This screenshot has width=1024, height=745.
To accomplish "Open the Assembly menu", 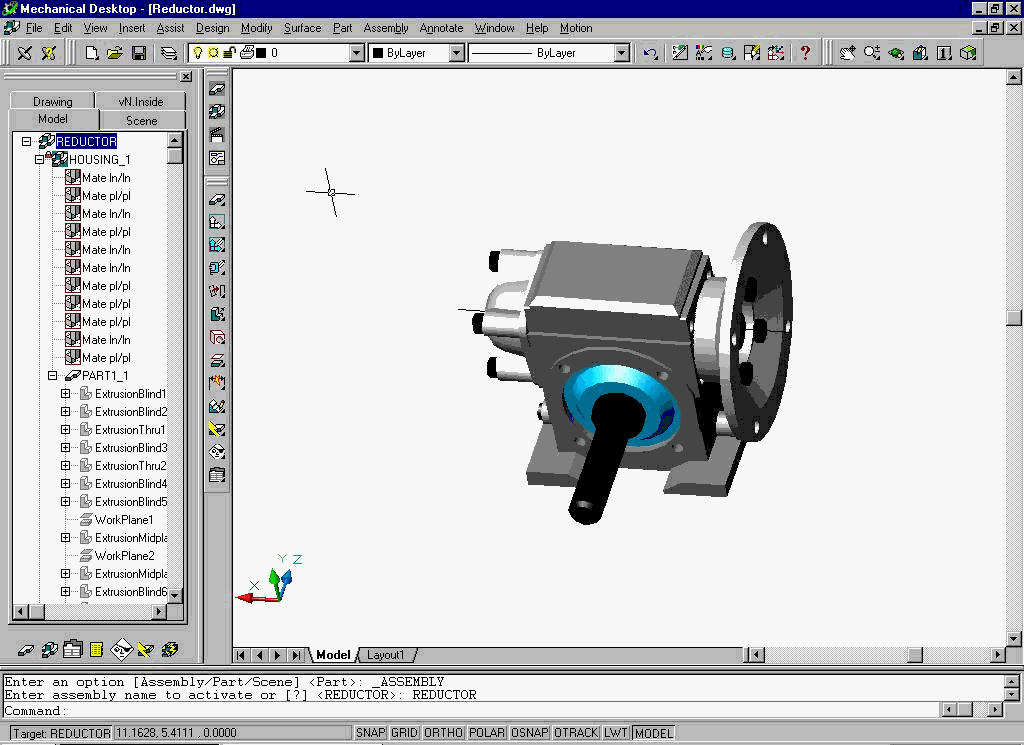I will pos(385,28).
